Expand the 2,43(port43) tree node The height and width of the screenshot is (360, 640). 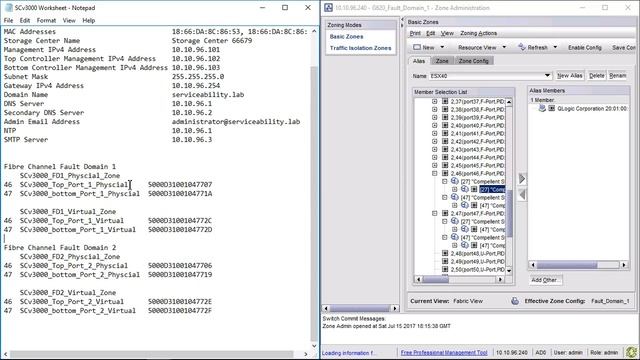pos(435,149)
